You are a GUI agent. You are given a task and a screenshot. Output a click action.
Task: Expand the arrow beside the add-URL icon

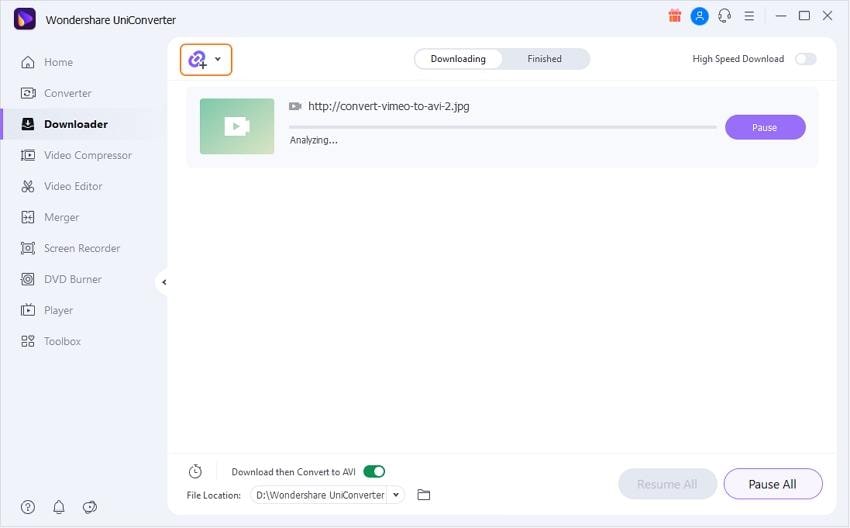[x=217, y=59]
